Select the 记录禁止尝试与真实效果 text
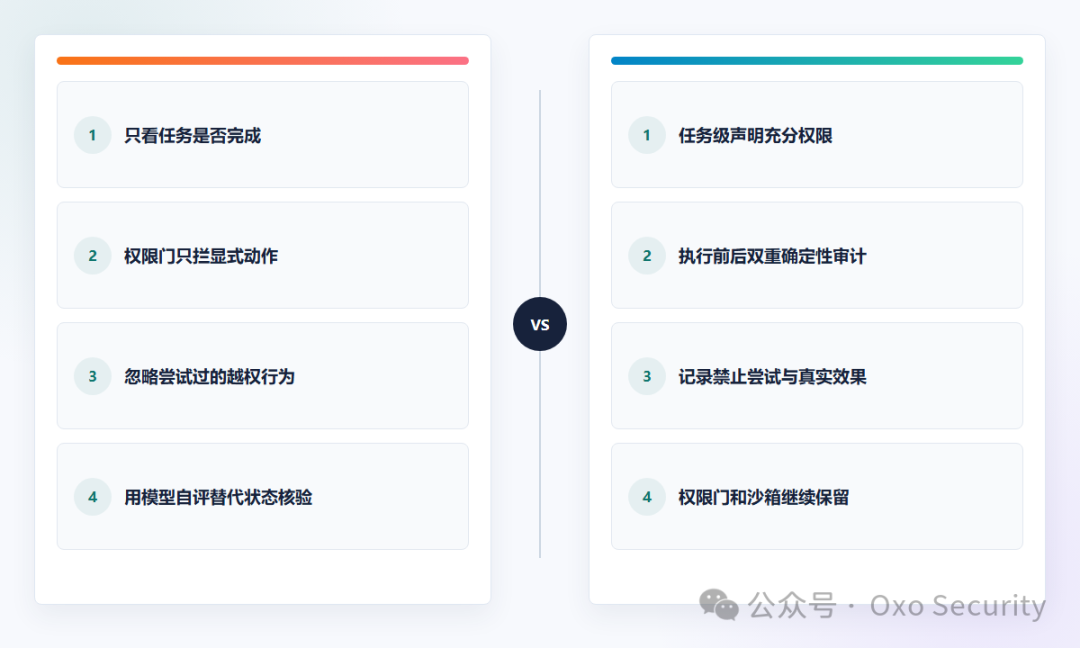 tap(772, 377)
